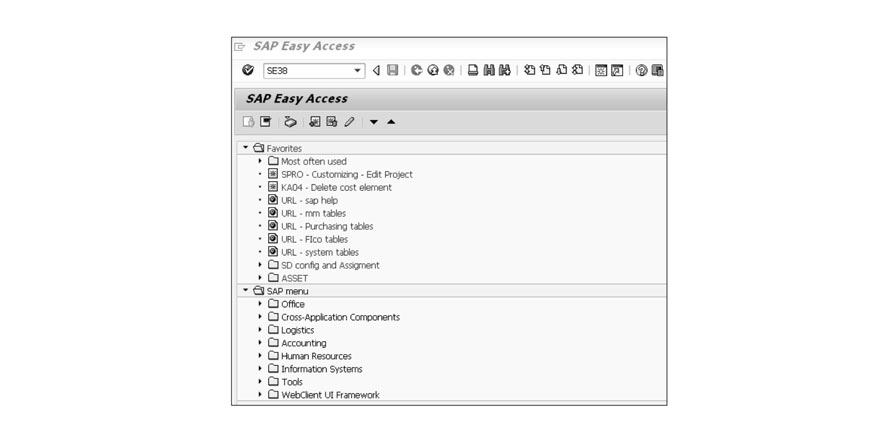This screenshot has width=890, height=440.
Task: Expand the Human Resources folder
Action: [260, 355]
